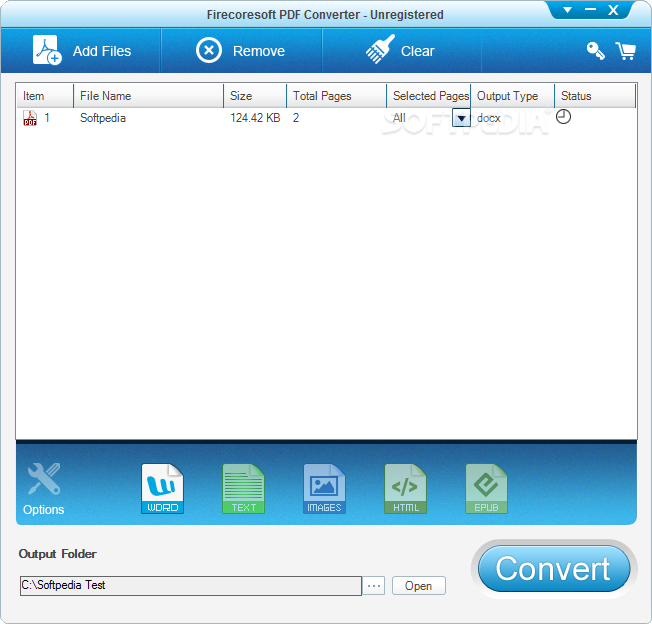
Task: Close the PDF Converter window
Action: pos(613,10)
